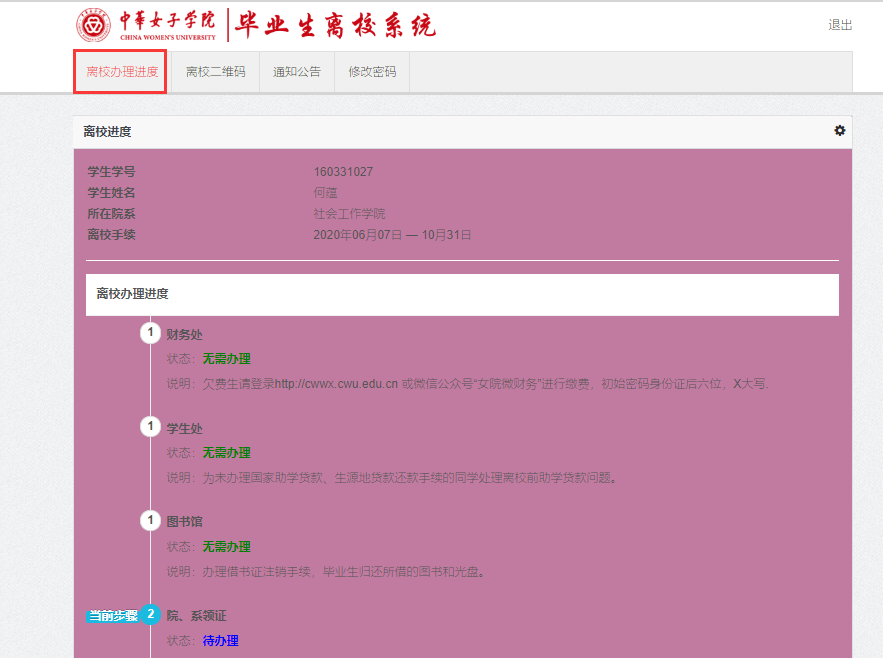
Task: Select the blue step 2 circle marker
Action: [x=151, y=614]
